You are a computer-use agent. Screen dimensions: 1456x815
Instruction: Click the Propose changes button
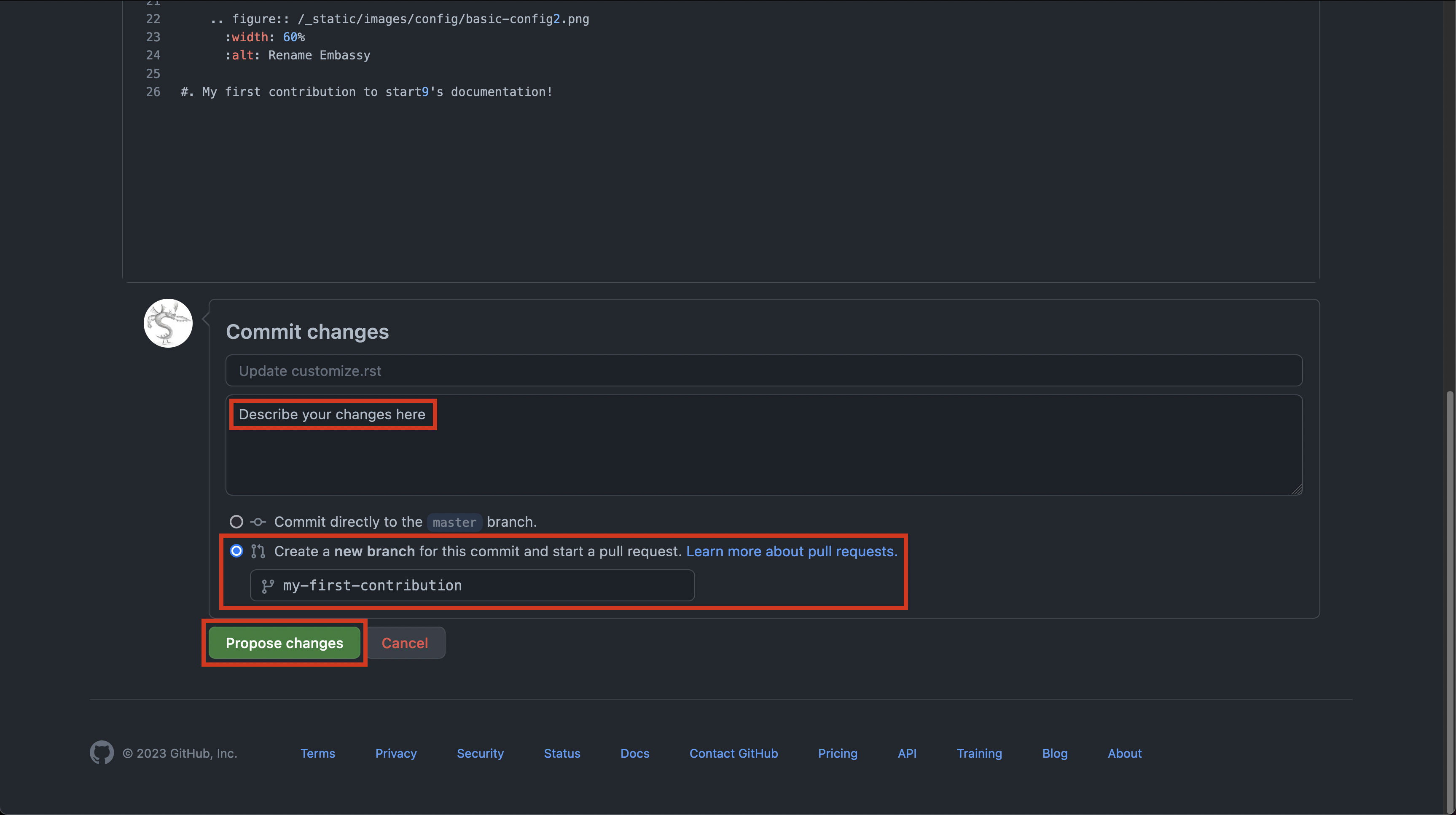point(284,643)
